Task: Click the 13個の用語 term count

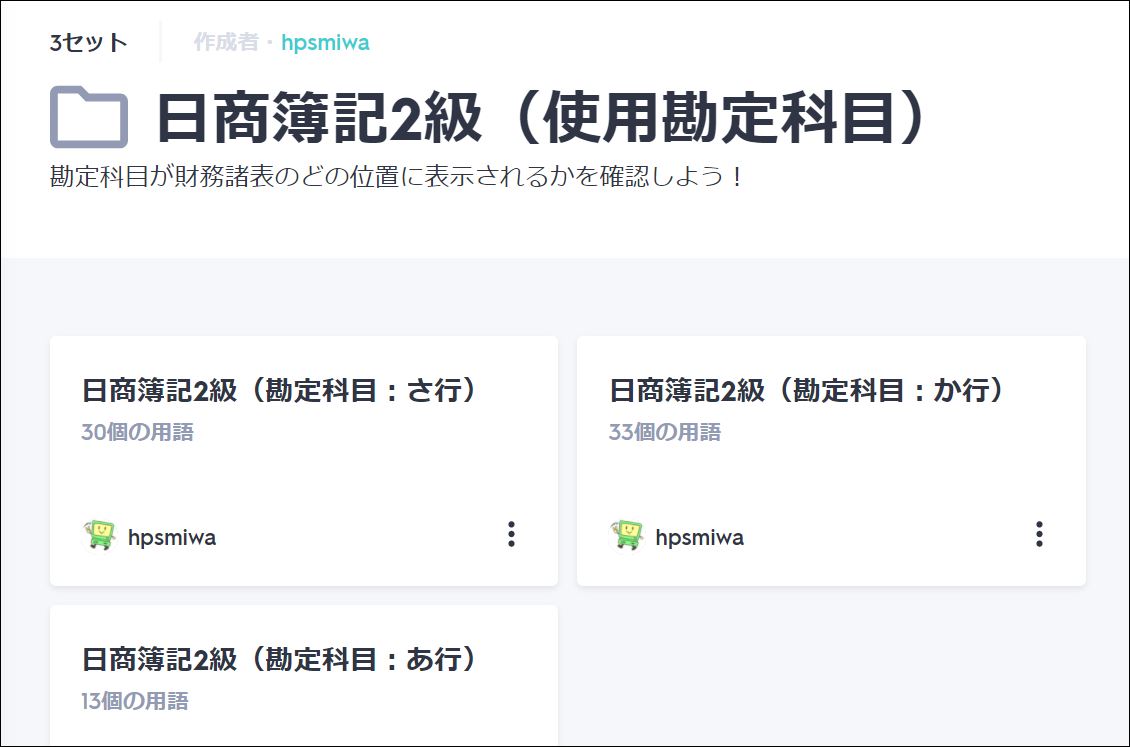Action: coord(135,701)
